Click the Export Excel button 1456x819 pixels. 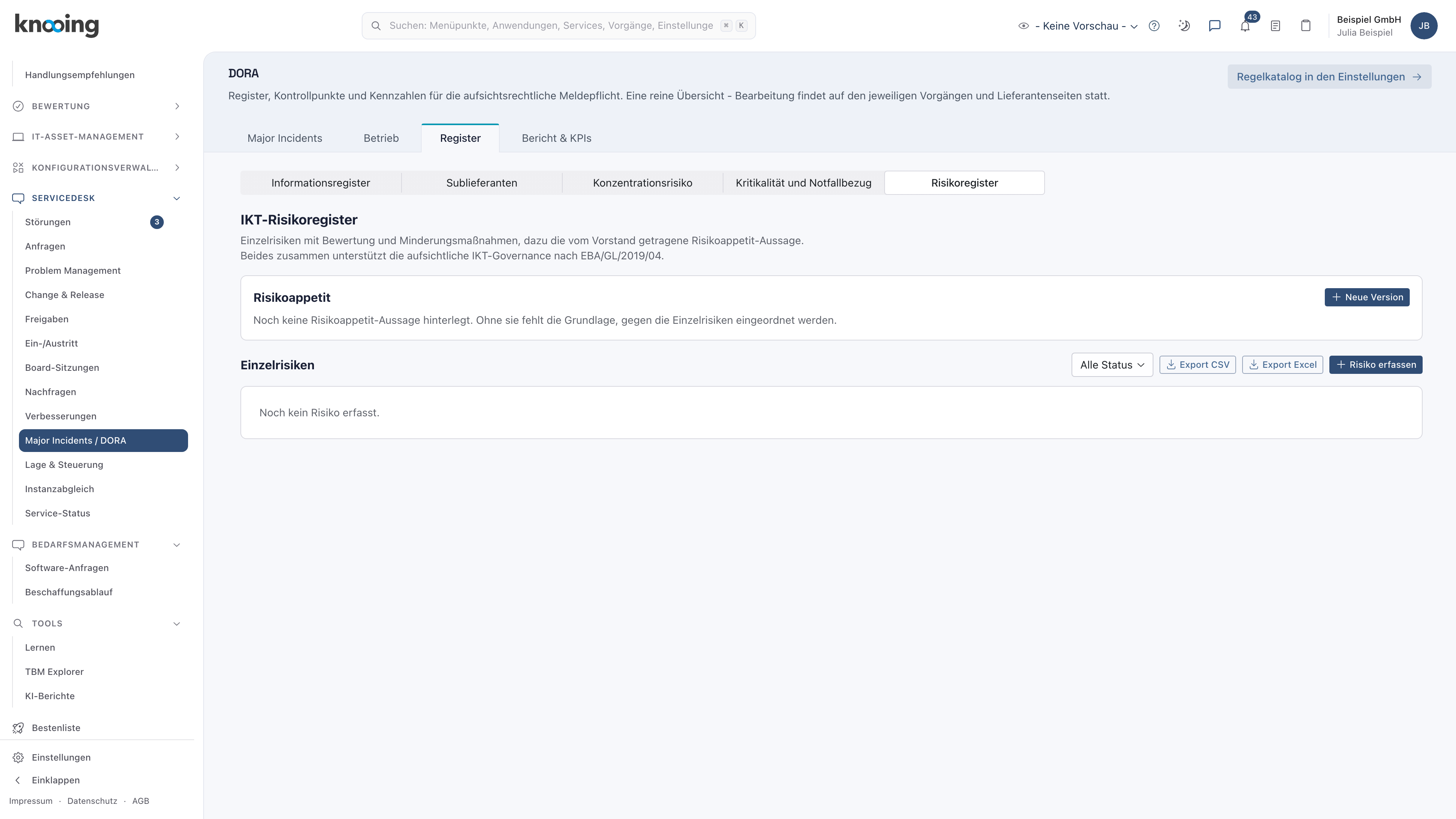coord(1282,365)
